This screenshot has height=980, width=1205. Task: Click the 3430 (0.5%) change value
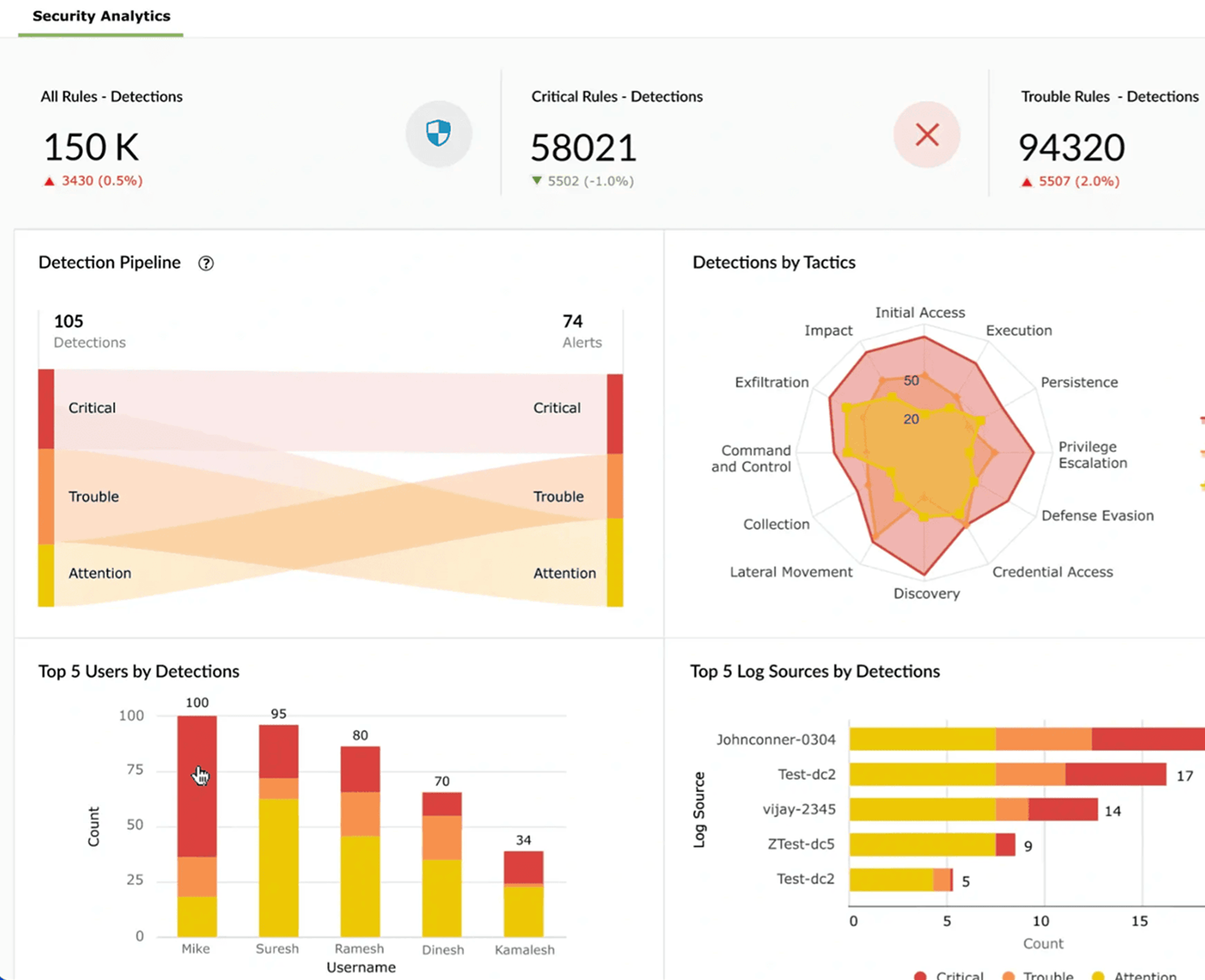[102, 180]
